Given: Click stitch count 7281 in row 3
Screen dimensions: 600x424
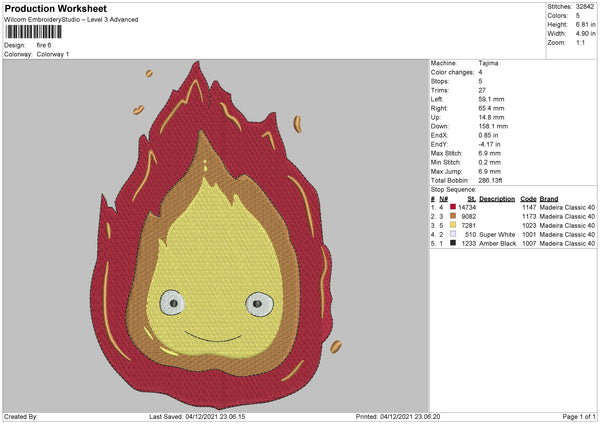Looking at the screenshot, I should coord(469,225).
